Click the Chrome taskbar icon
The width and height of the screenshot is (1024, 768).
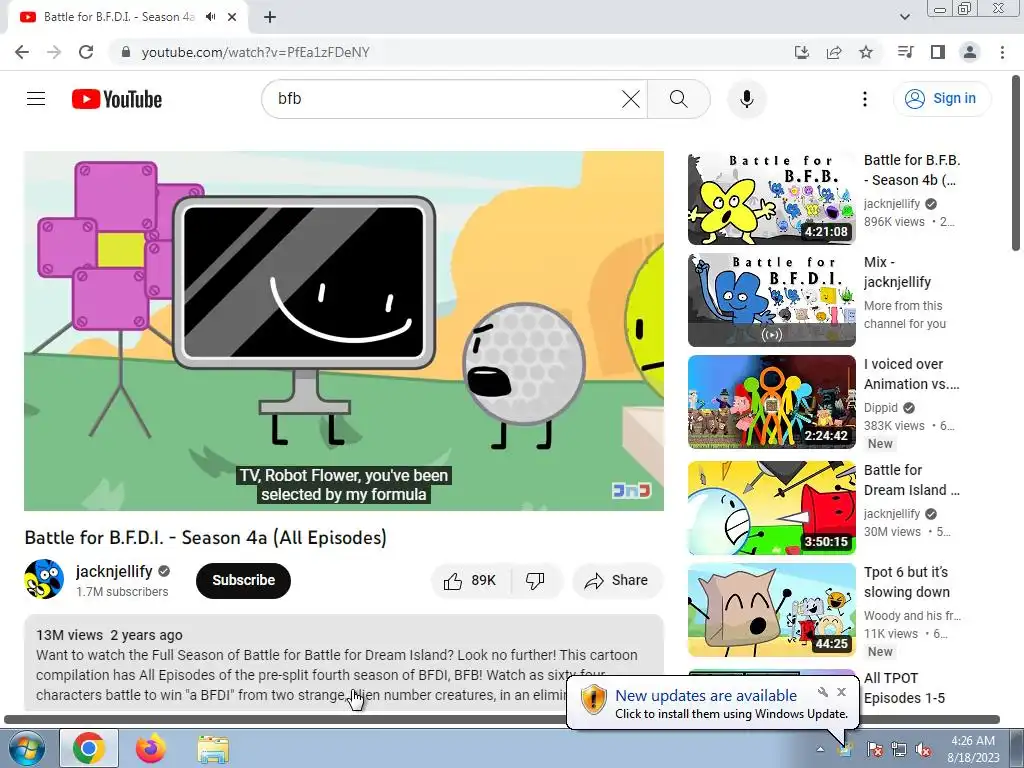point(89,748)
